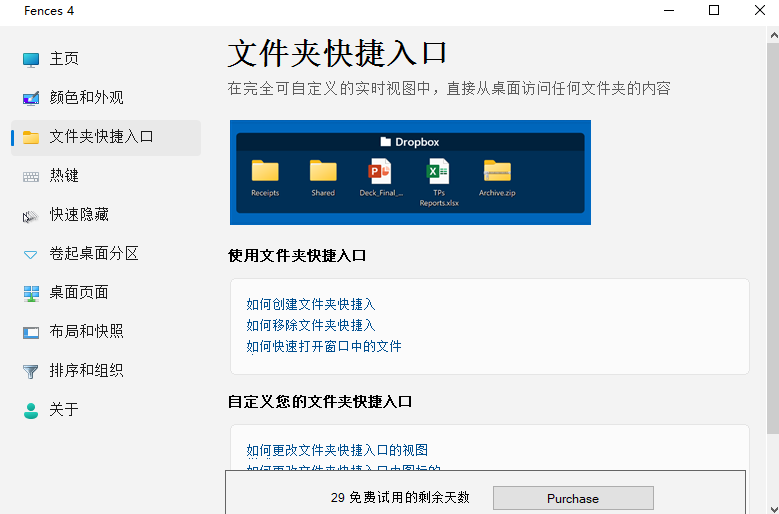Open link 如何更改文件夹快捷入口的视图

337,450
